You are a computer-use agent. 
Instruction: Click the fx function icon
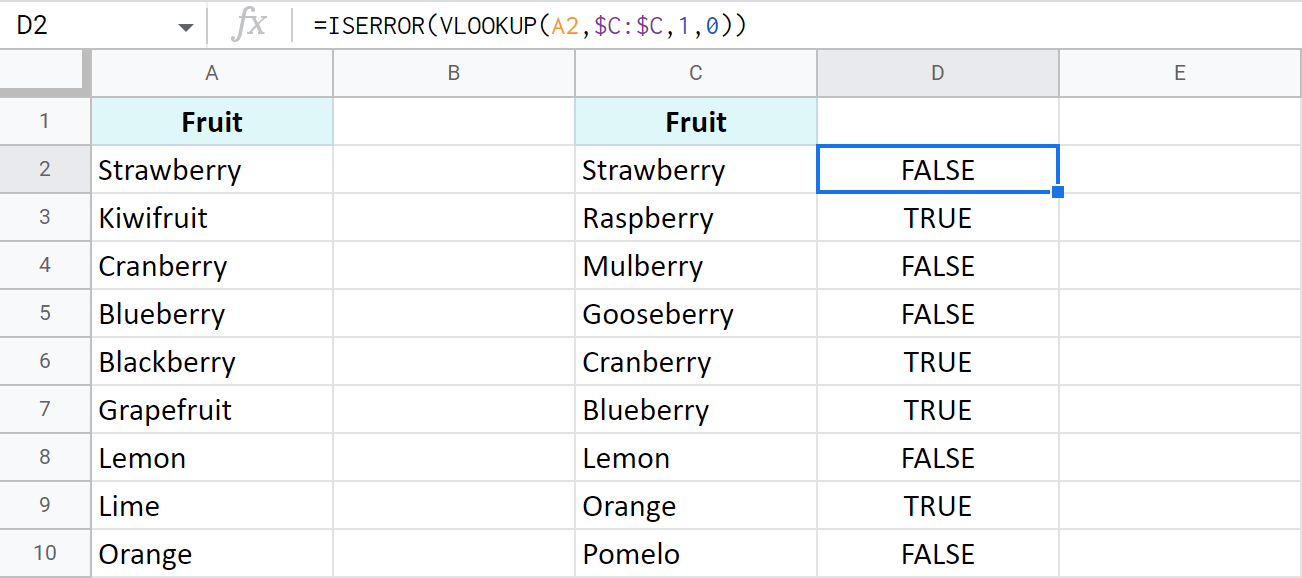pos(248,26)
